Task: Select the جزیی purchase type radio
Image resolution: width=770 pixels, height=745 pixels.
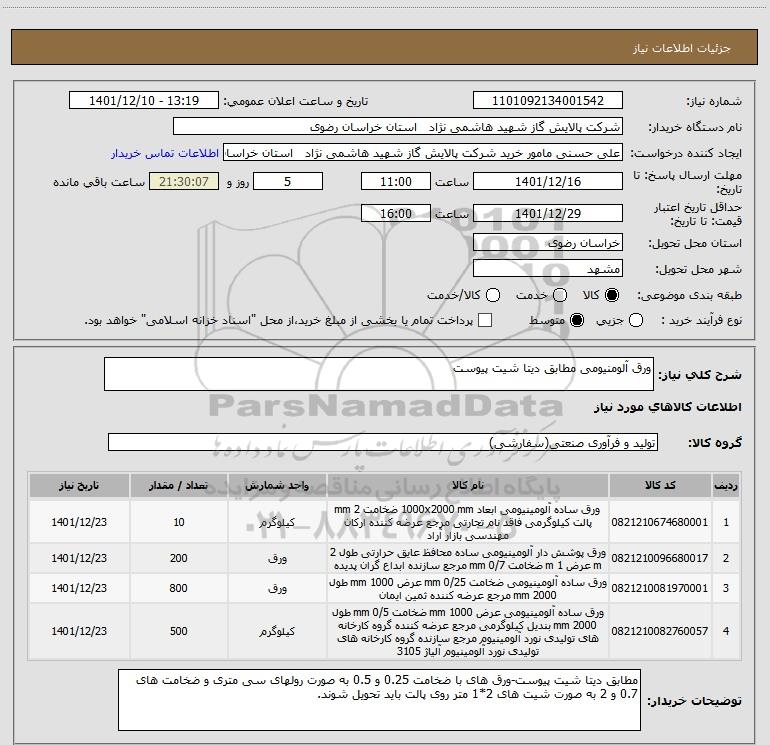Action: pyautogui.click(x=636, y=320)
